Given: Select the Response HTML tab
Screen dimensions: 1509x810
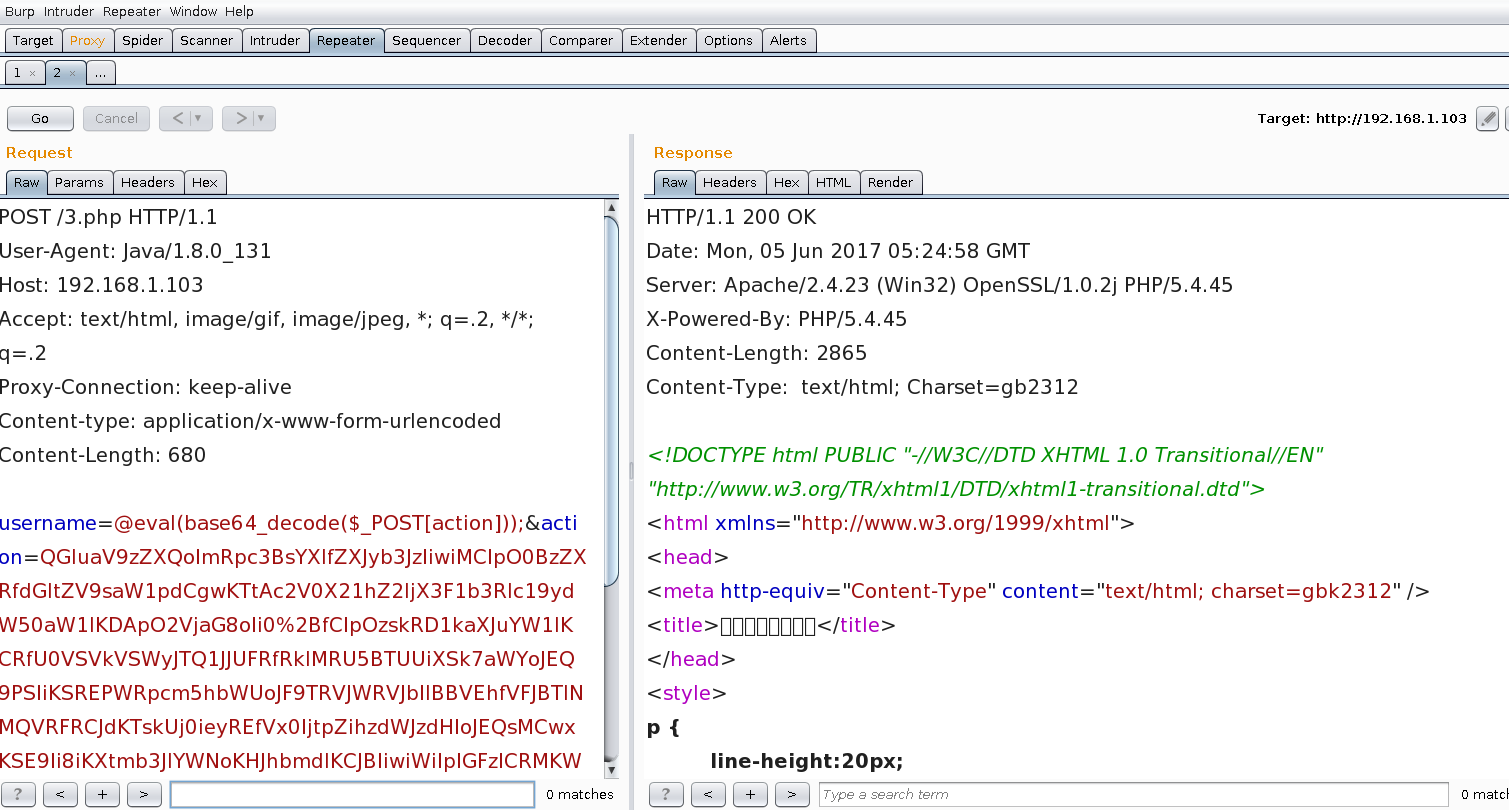Looking at the screenshot, I should click(x=834, y=182).
